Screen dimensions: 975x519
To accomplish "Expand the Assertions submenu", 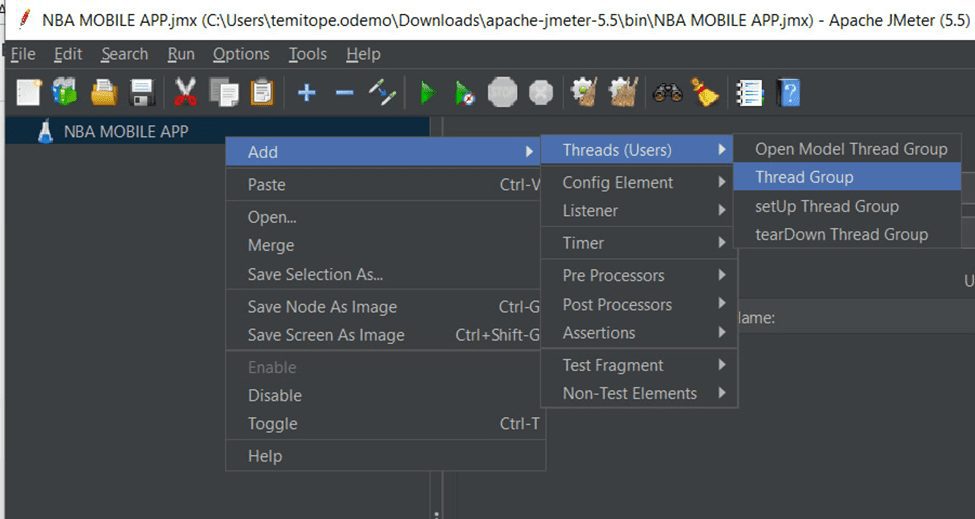I will tap(638, 333).
